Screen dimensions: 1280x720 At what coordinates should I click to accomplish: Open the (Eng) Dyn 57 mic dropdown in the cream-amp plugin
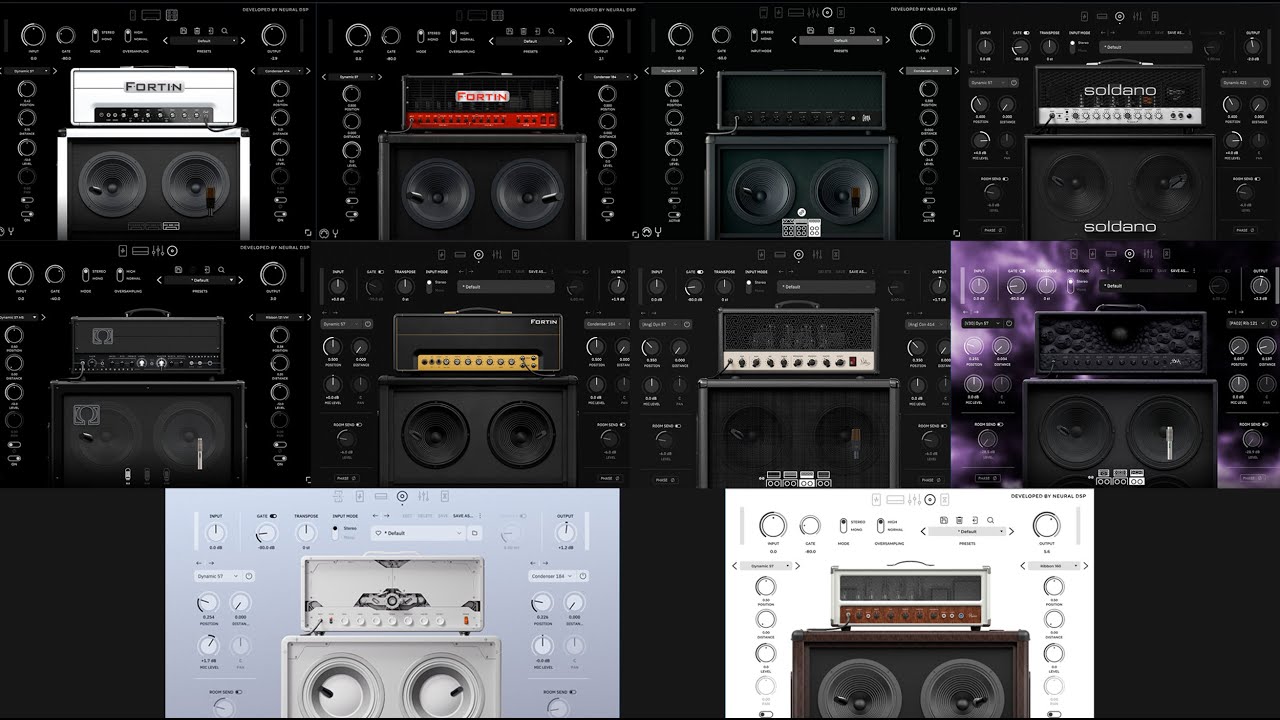(x=660, y=324)
